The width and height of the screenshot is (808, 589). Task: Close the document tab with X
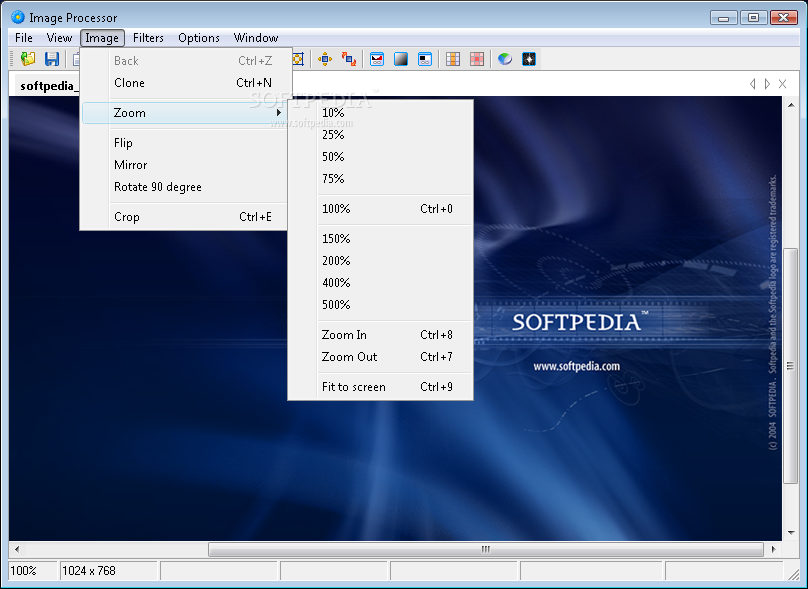coord(782,83)
